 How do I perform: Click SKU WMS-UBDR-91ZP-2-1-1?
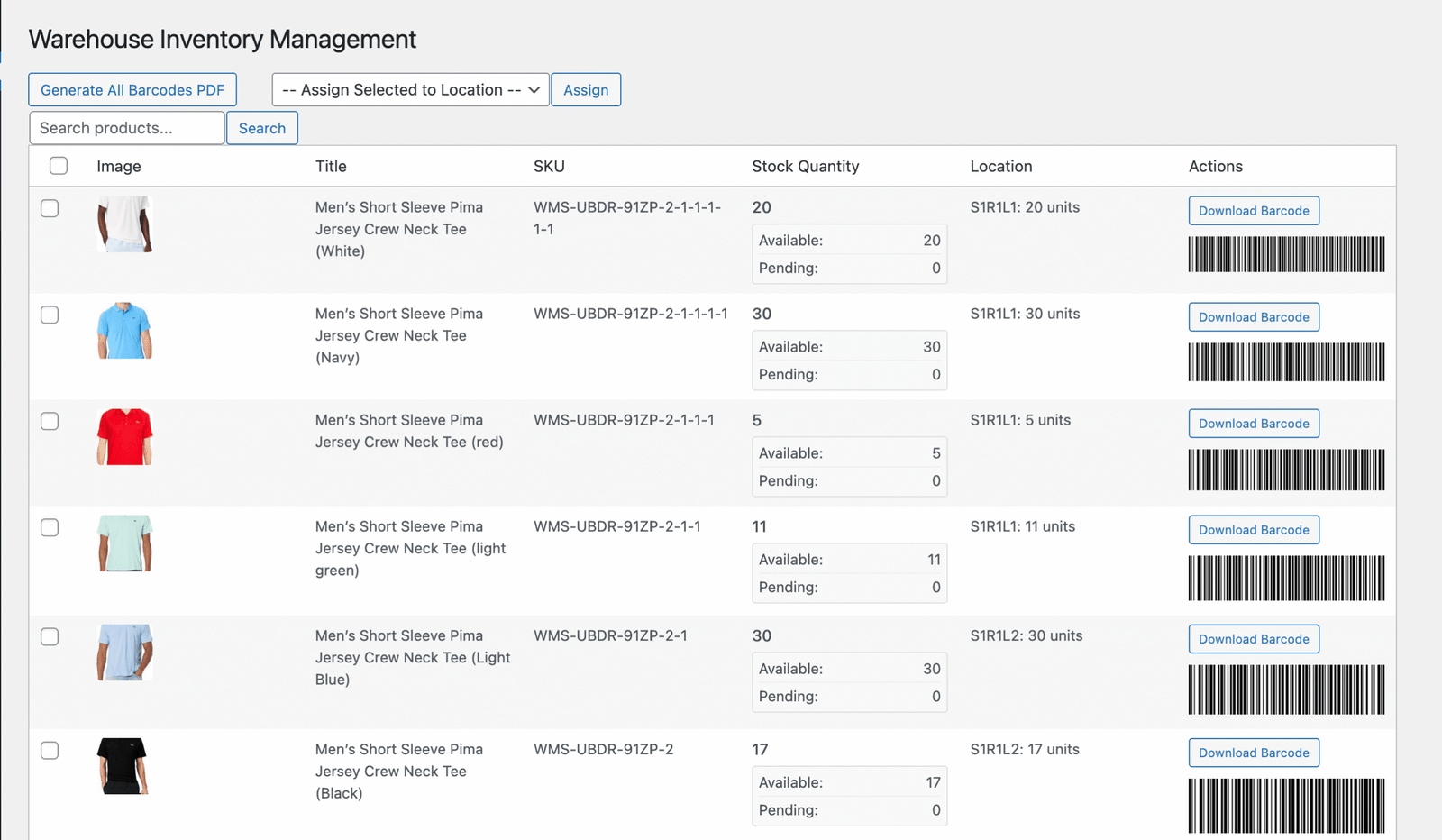617,526
